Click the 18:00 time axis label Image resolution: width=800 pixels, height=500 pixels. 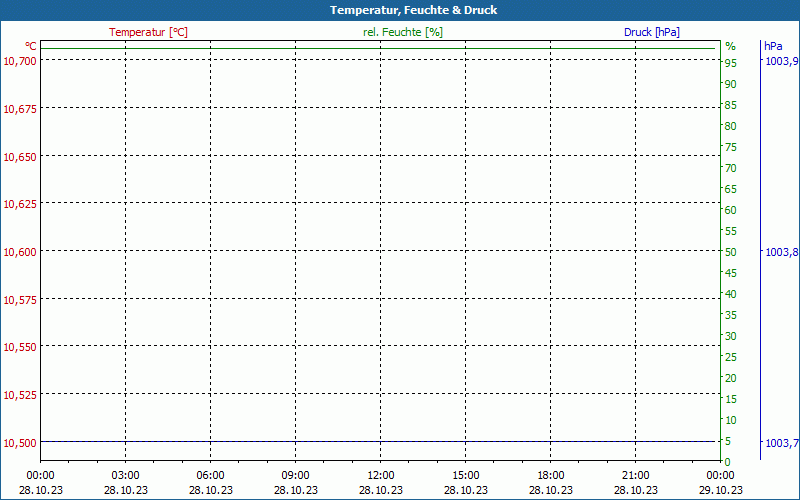coord(551,476)
